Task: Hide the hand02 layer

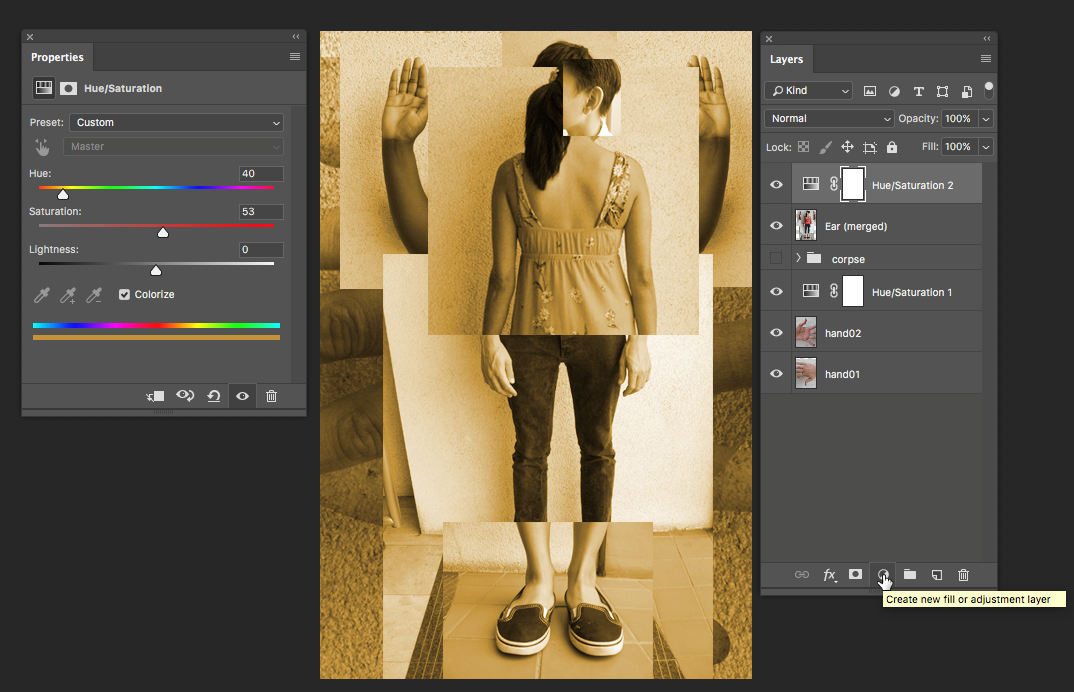Action: [776, 333]
